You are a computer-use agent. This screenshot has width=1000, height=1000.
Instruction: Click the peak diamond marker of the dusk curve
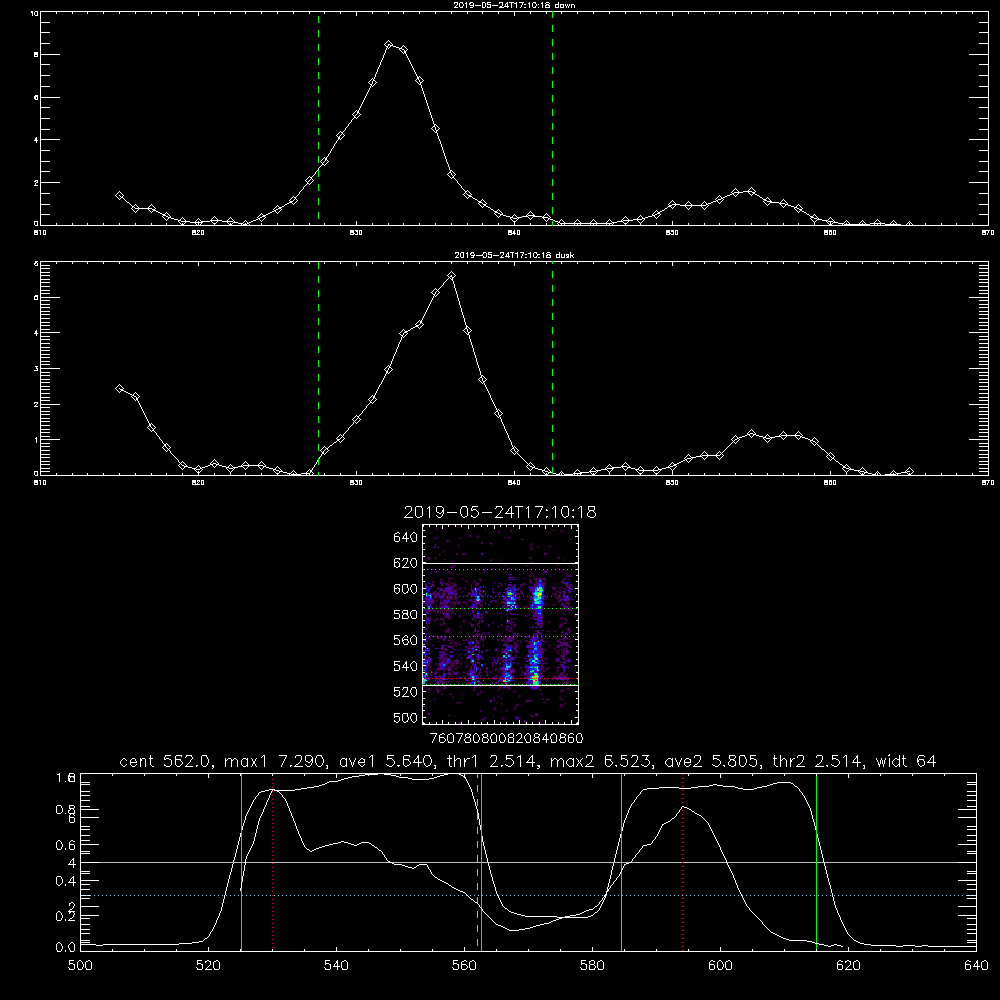(452, 276)
